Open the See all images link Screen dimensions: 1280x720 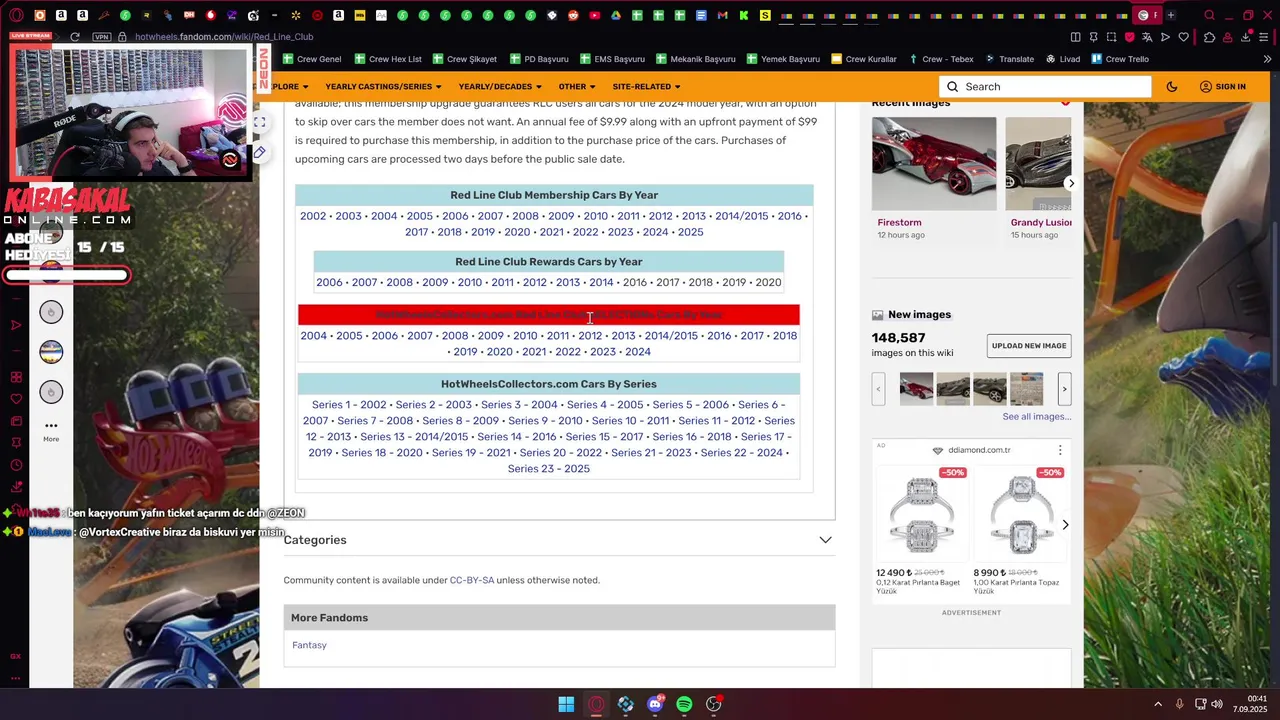[x=1037, y=417]
